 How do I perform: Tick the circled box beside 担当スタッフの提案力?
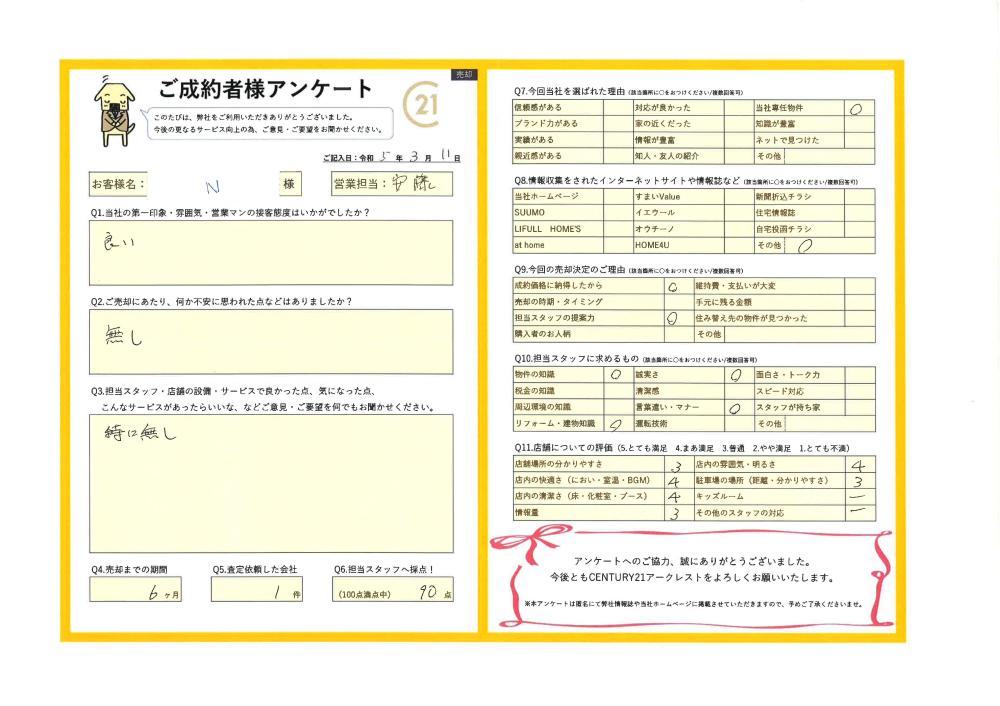(679, 318)
